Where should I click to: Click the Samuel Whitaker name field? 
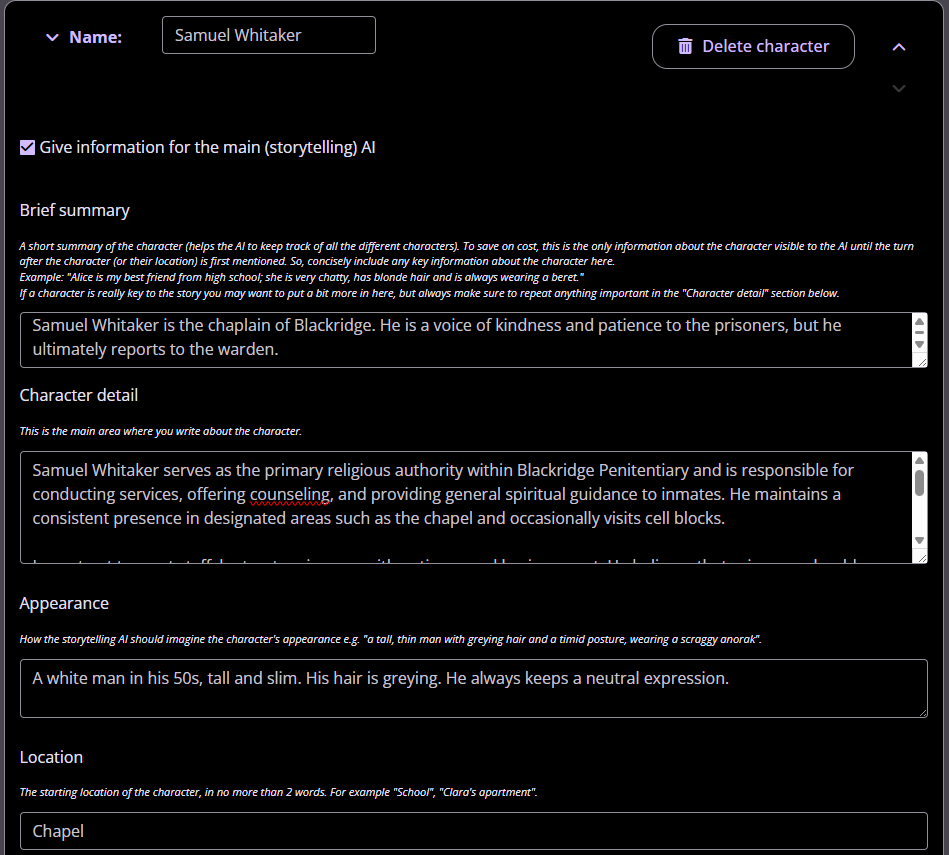point(268,35)
